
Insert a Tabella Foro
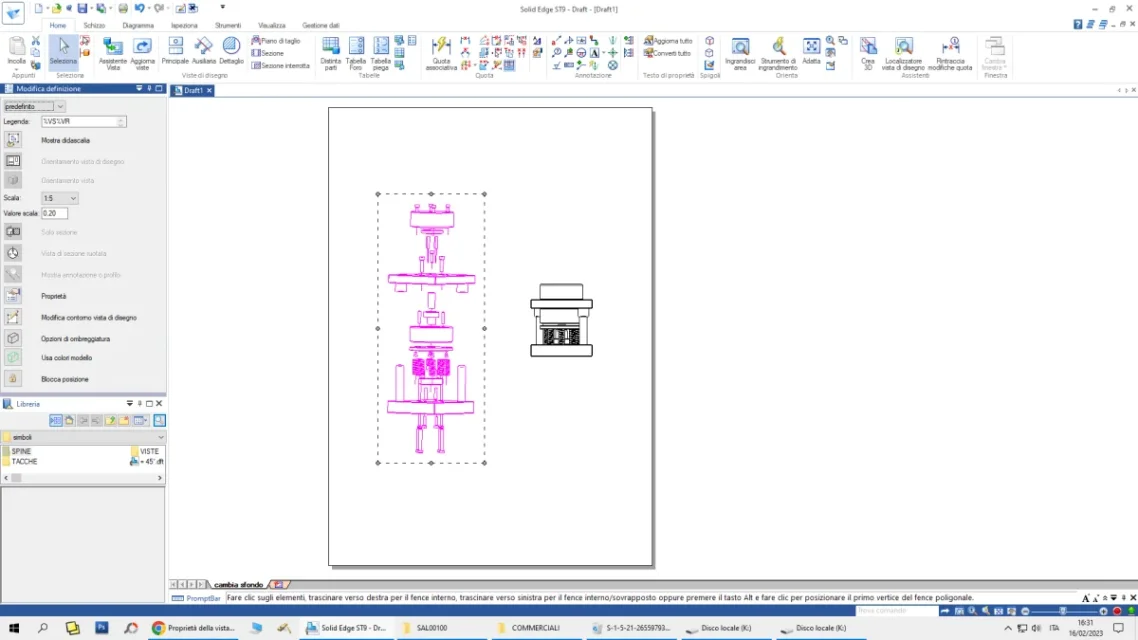[356, 54]
